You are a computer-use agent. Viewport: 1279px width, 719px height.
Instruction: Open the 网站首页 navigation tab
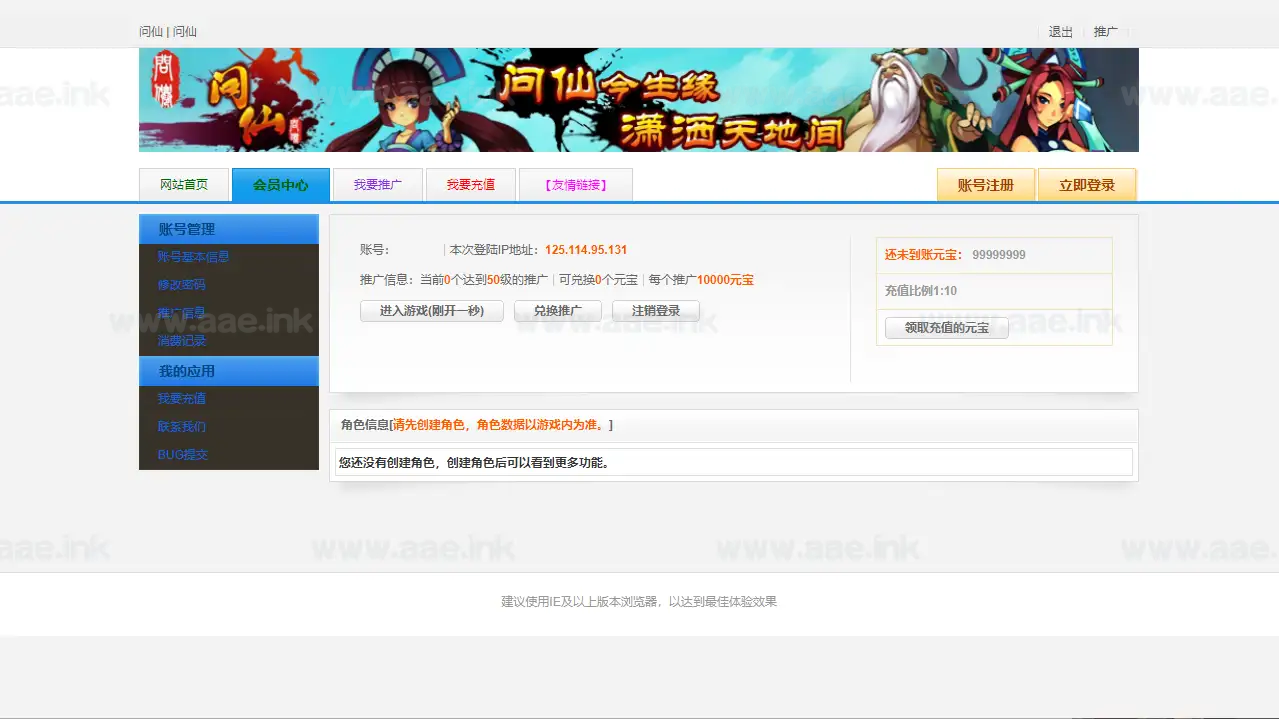point(184,185)
